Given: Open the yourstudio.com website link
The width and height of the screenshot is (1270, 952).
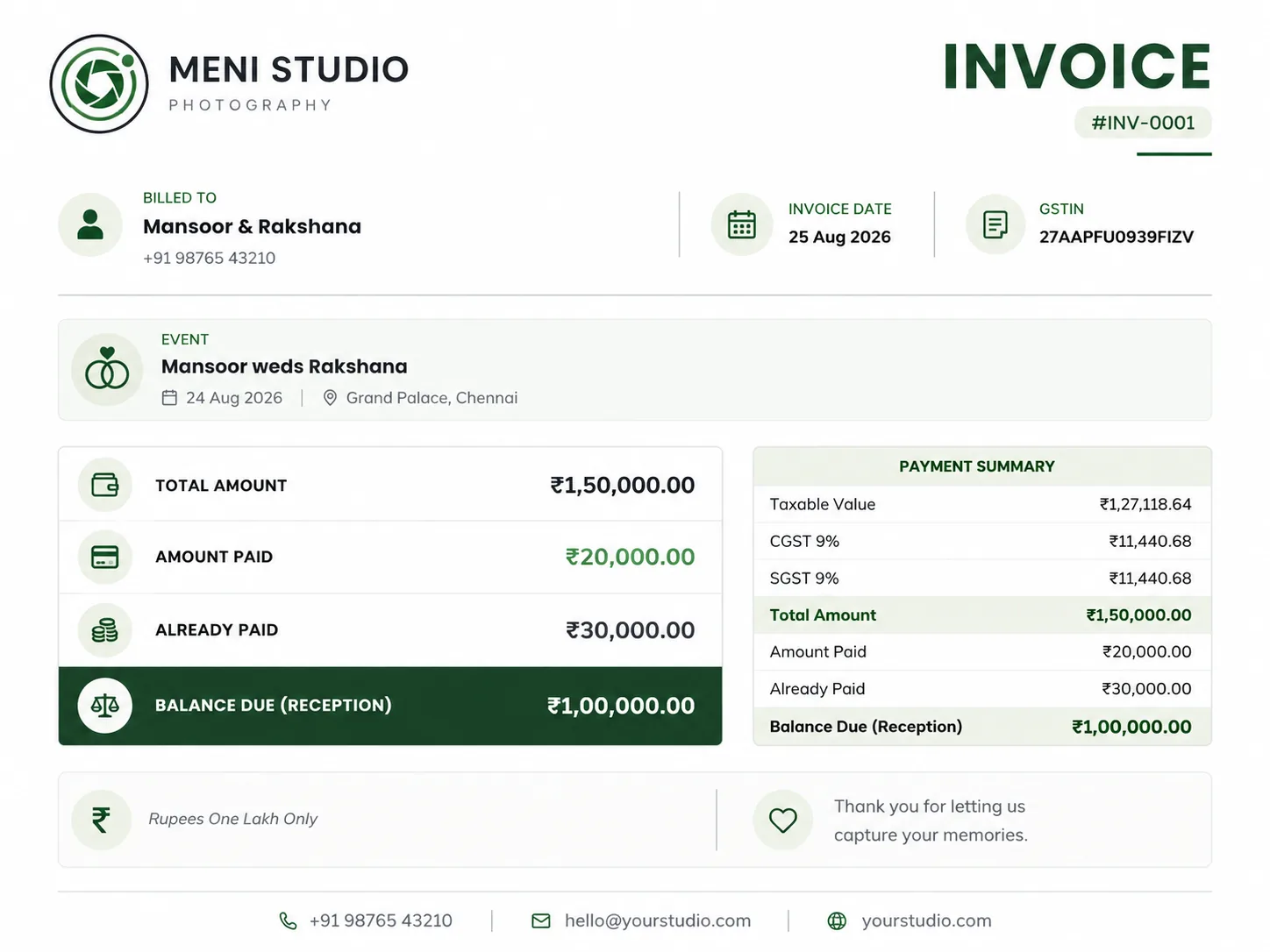Looking at the screenshot, I should (926, 920).
